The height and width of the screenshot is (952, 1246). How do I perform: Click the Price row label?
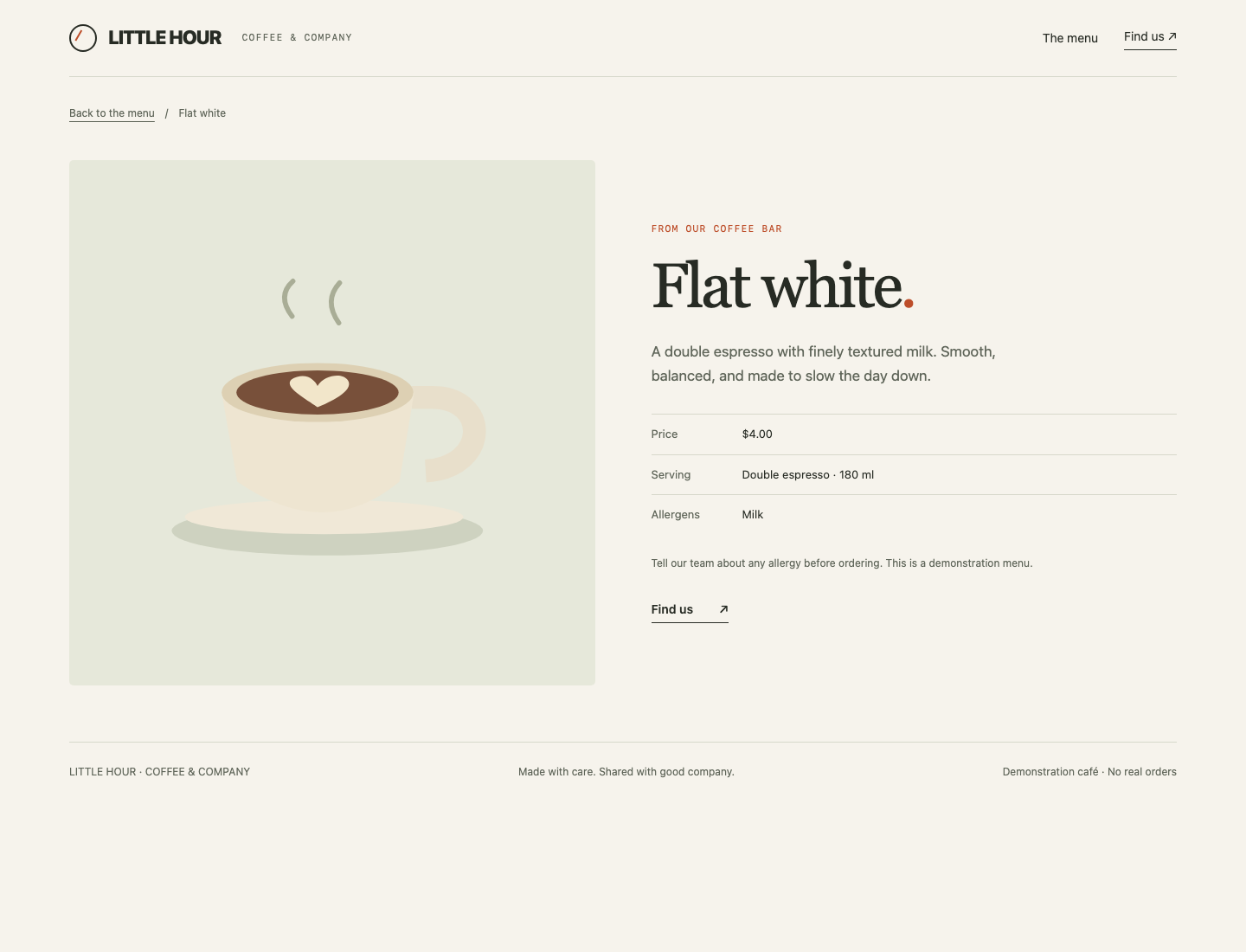coord(665,434)
